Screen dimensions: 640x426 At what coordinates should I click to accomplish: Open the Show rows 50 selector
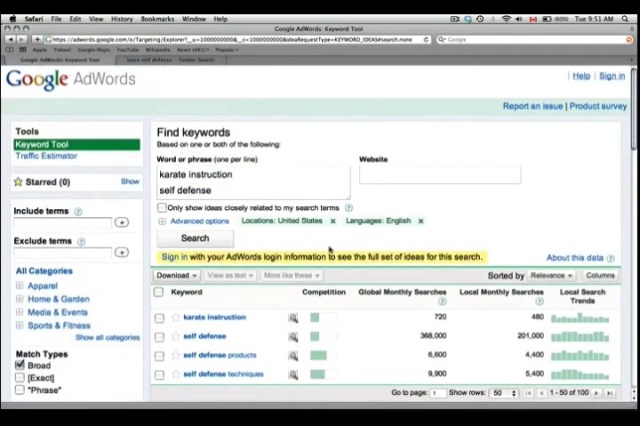click(504, 393)
